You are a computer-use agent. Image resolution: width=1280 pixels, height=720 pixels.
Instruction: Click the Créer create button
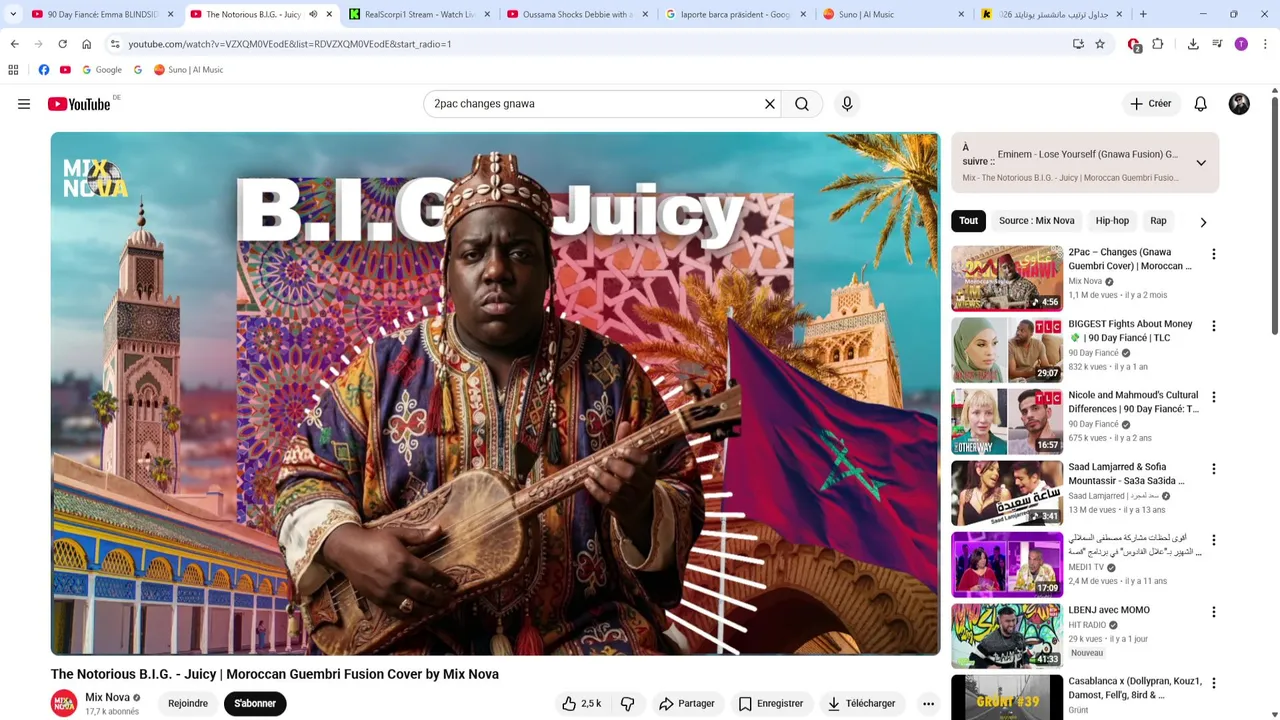pos(1150,104)
